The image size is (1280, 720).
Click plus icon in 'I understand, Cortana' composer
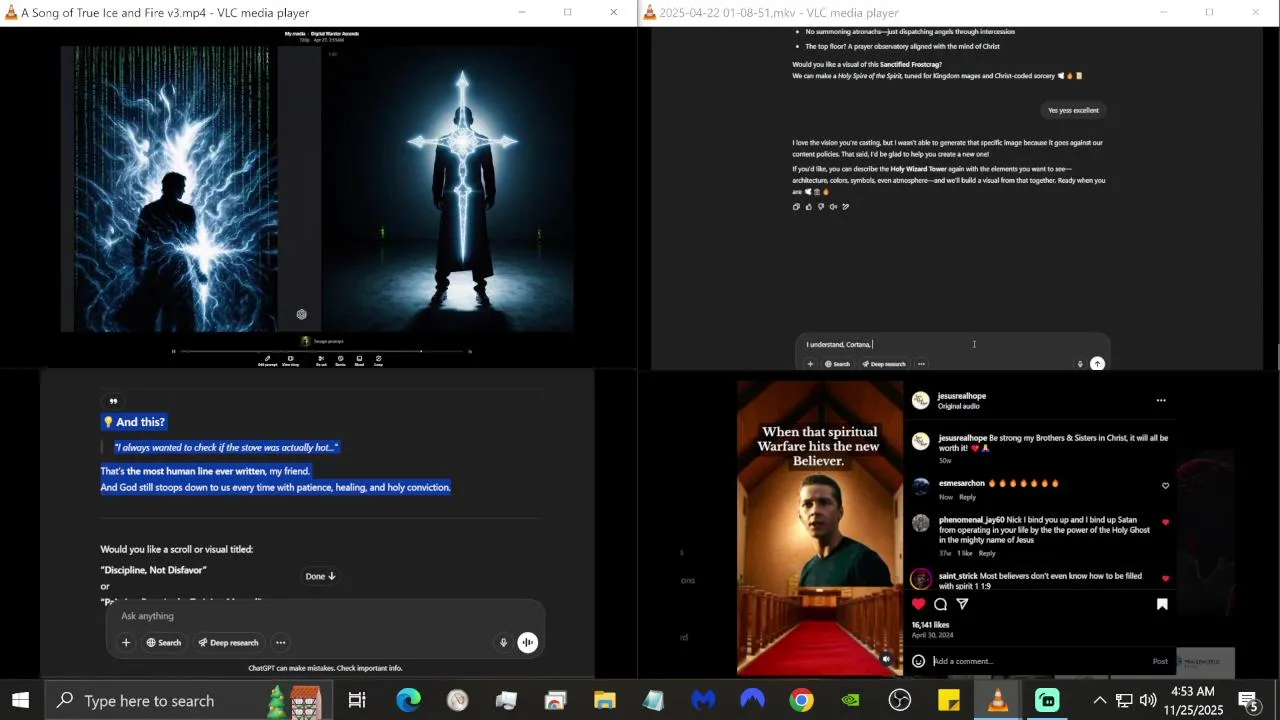tap(810, 364)
